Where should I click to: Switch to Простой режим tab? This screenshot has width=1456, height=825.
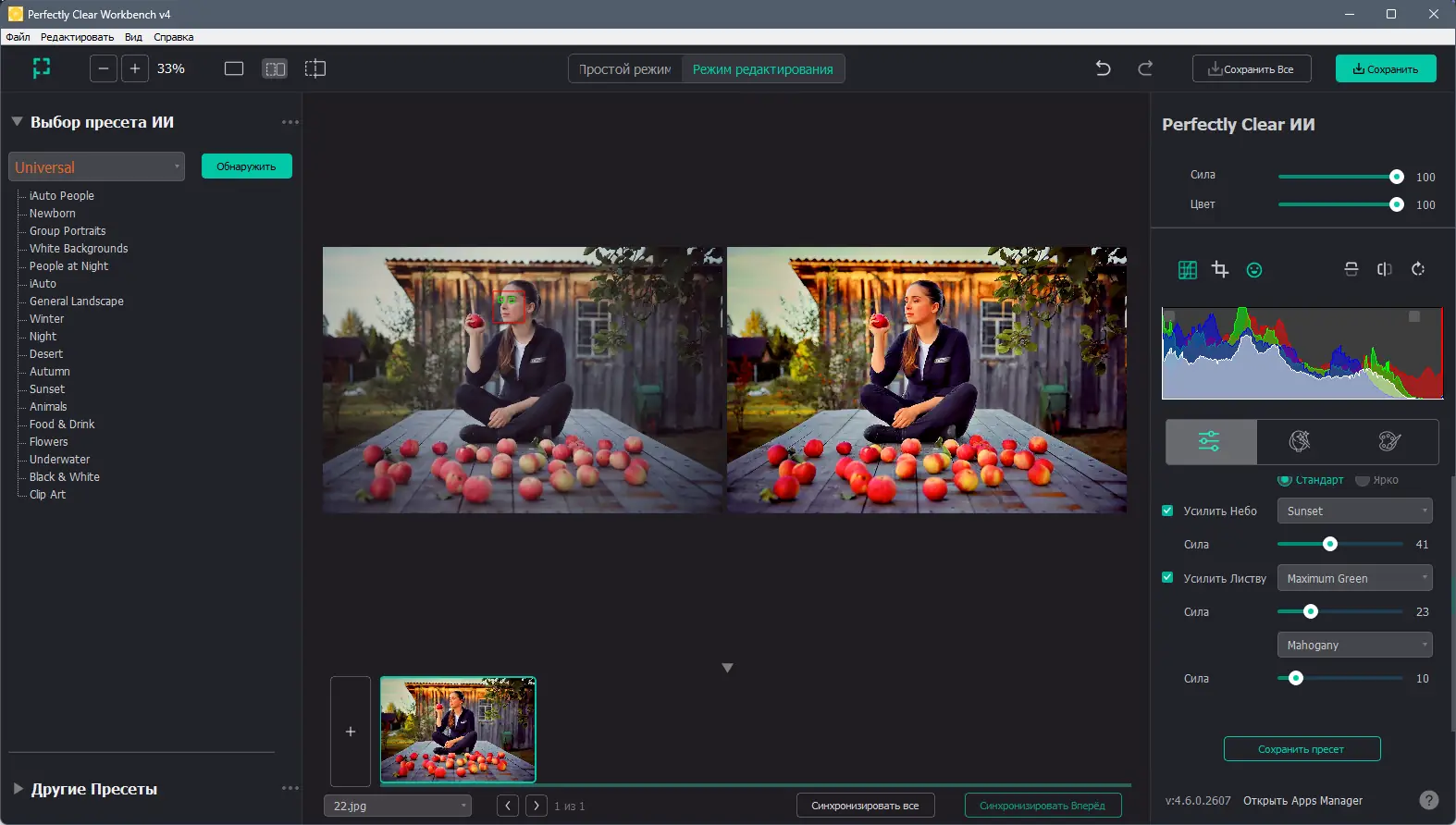(625, 69)
